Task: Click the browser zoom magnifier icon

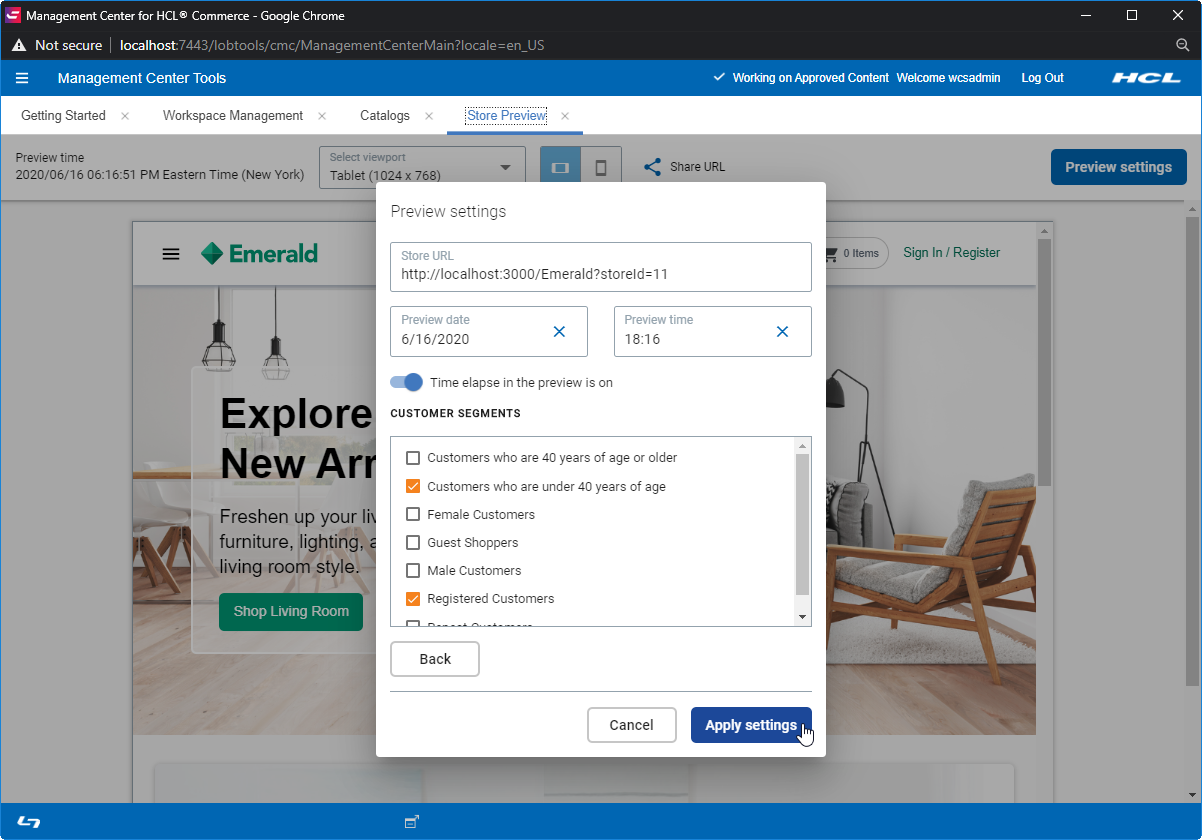Action: (1182, 45)
